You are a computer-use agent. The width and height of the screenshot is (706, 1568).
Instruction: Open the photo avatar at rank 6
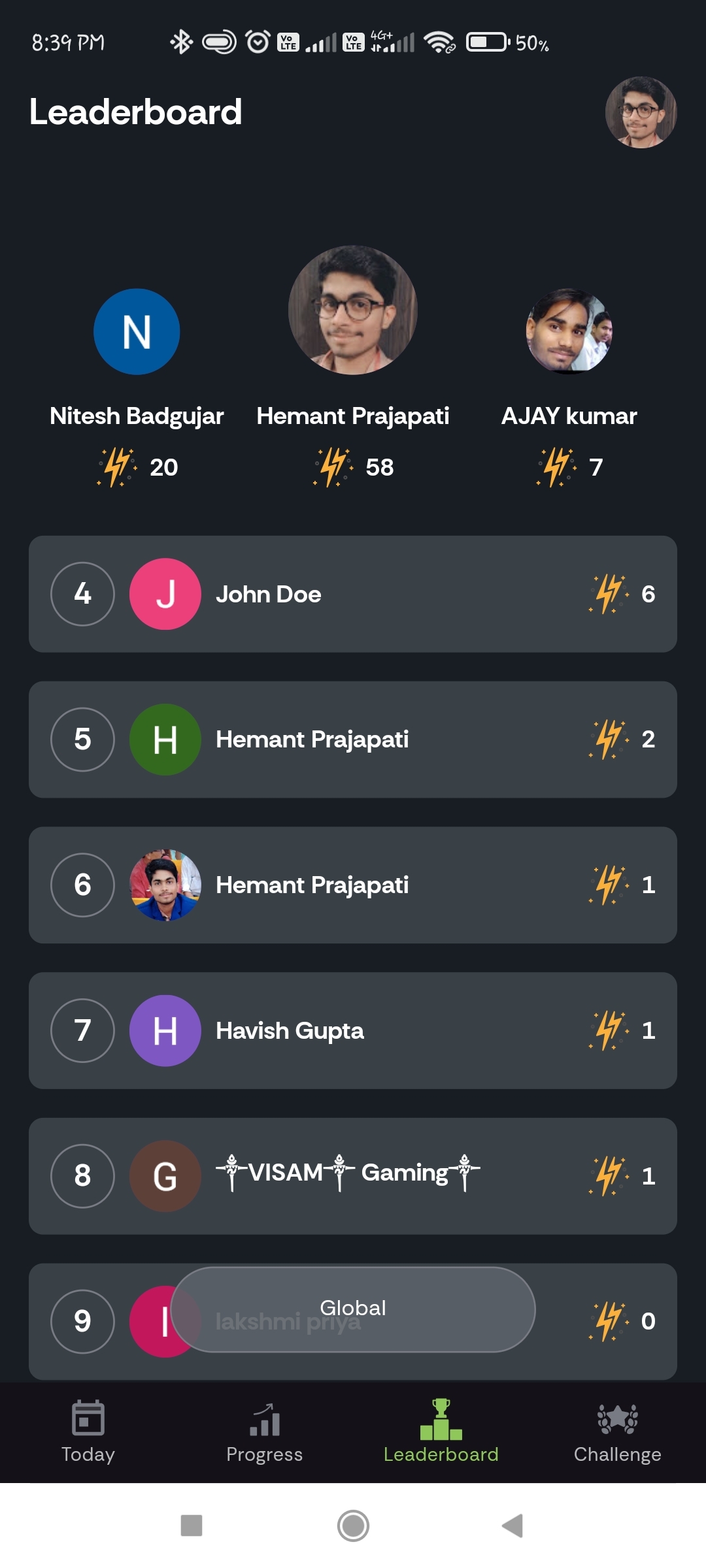click(x=165, y=885)
